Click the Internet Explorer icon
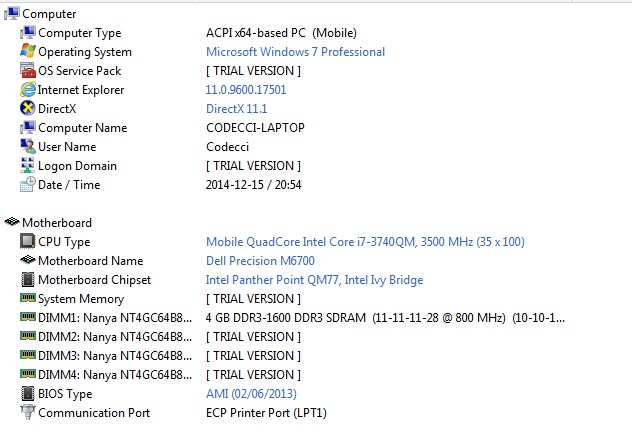 pyautogui.click(x=28, y=90)
